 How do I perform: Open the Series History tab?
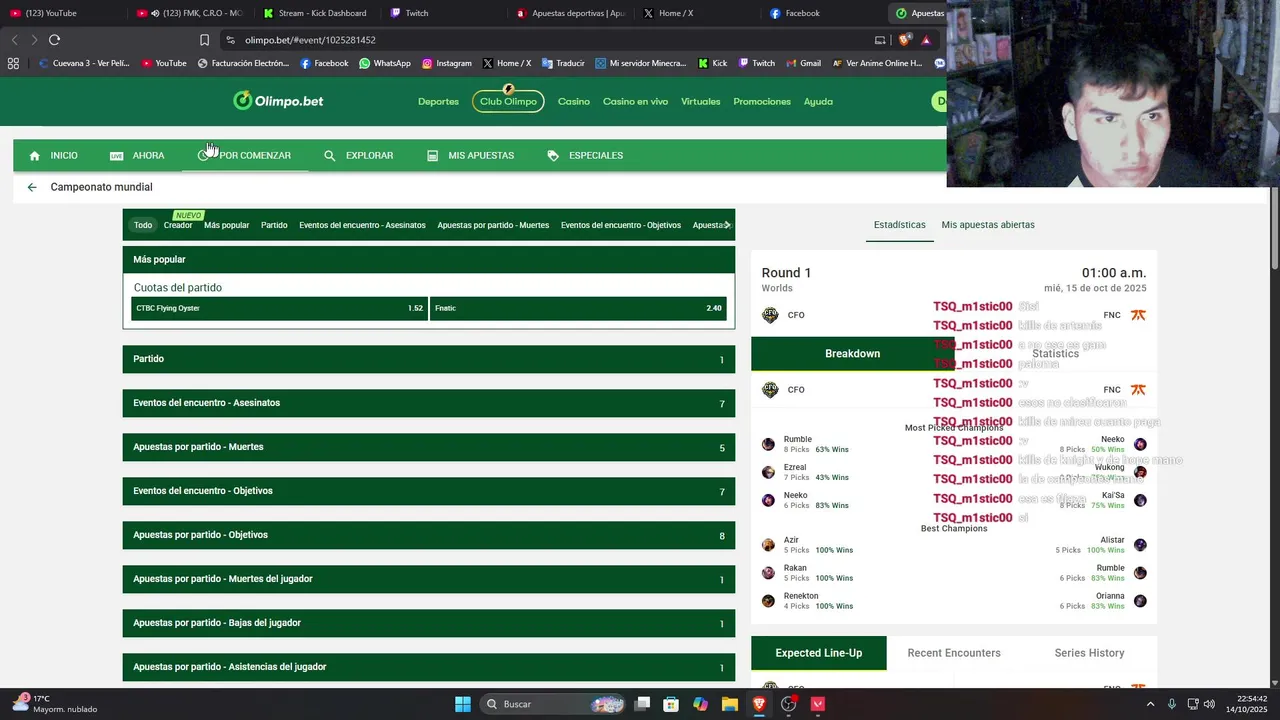(x=1089, y=653)
